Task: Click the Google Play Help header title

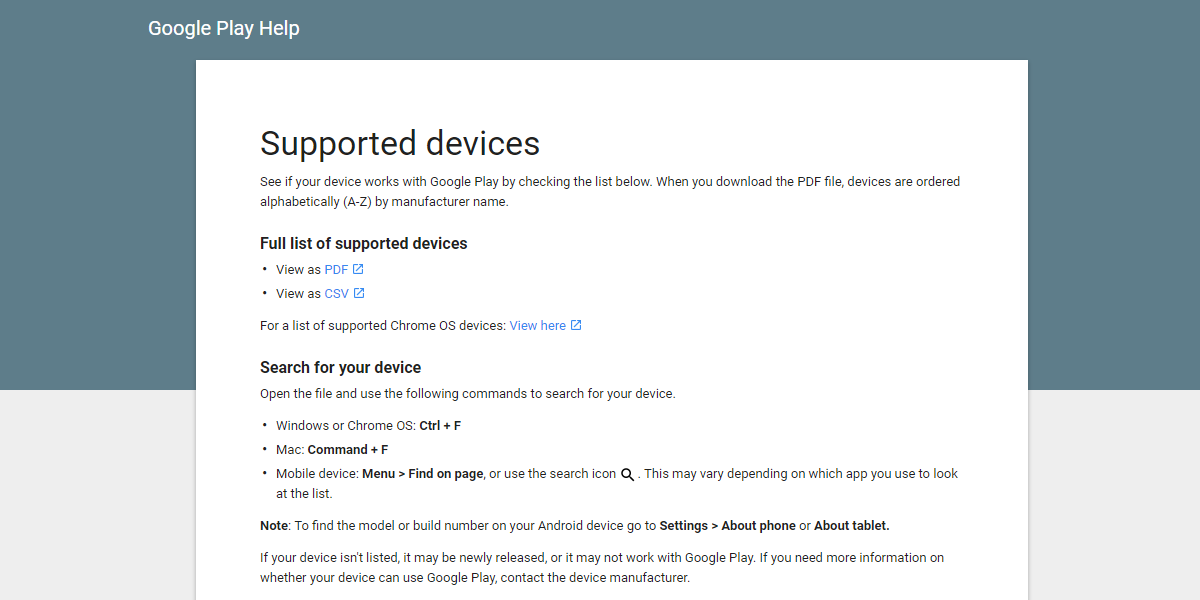Action: pos(224,29)
